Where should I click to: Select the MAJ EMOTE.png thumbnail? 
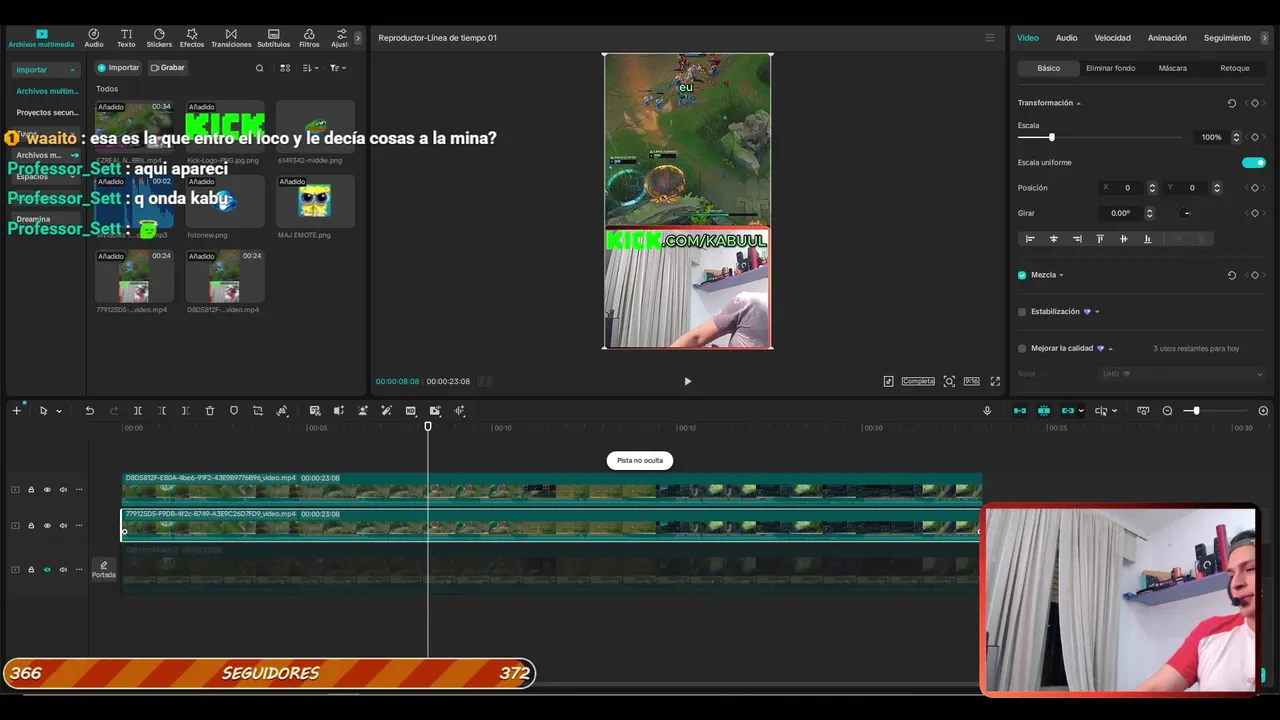coord(315,201)
